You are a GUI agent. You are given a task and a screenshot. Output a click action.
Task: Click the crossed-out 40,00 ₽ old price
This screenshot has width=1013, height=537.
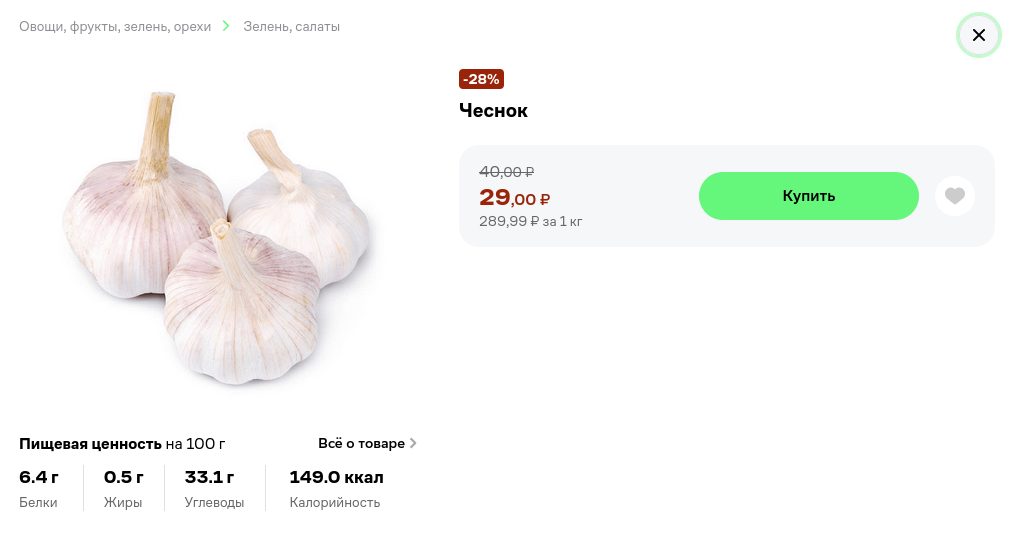(x=506, y=172)
